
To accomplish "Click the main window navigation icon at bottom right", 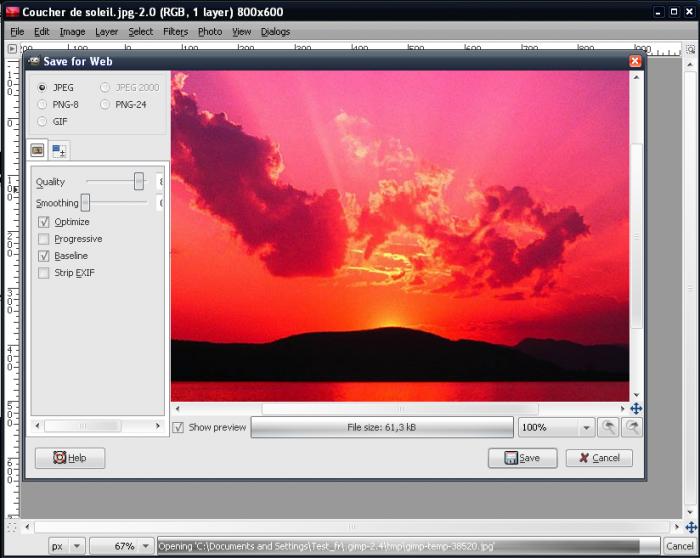I will (x=690, y=526).
